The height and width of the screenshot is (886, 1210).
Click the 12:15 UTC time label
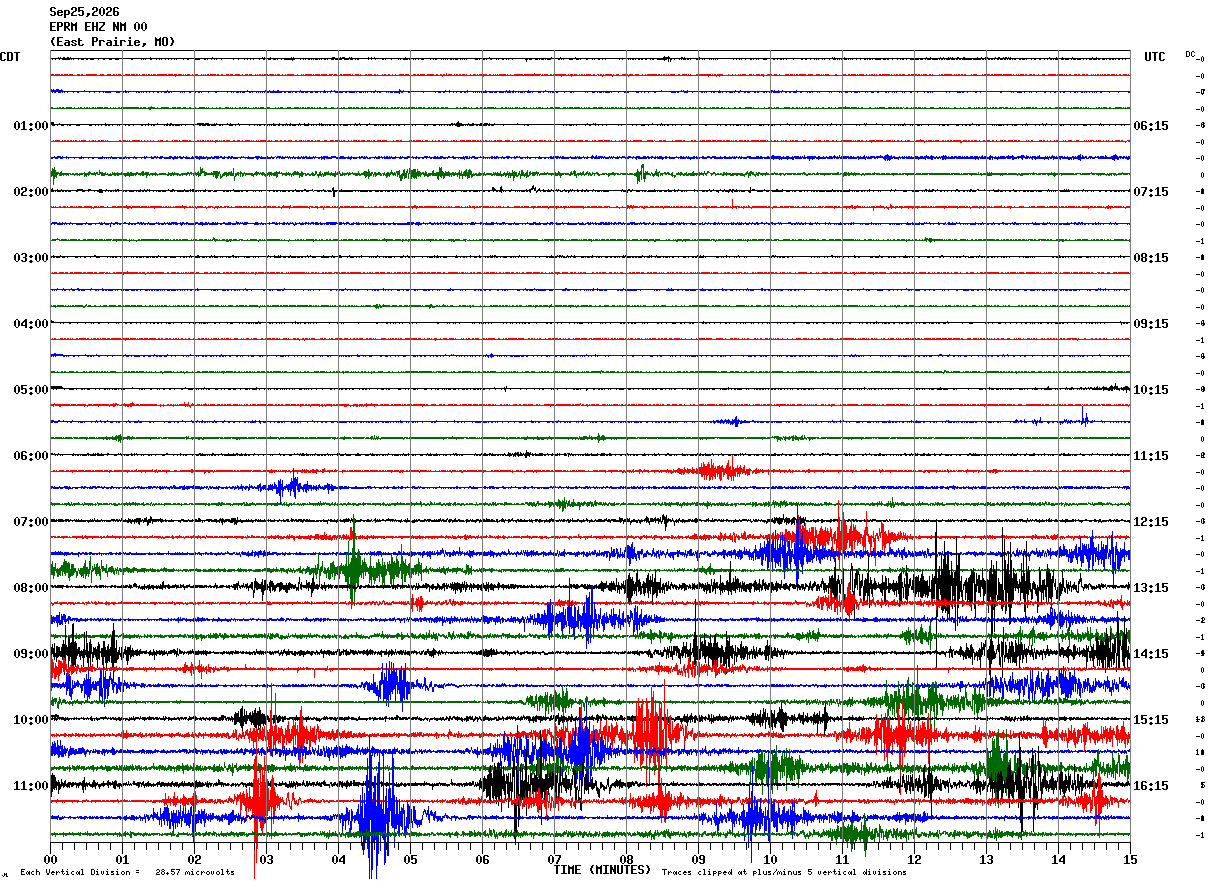(1151, 522)
